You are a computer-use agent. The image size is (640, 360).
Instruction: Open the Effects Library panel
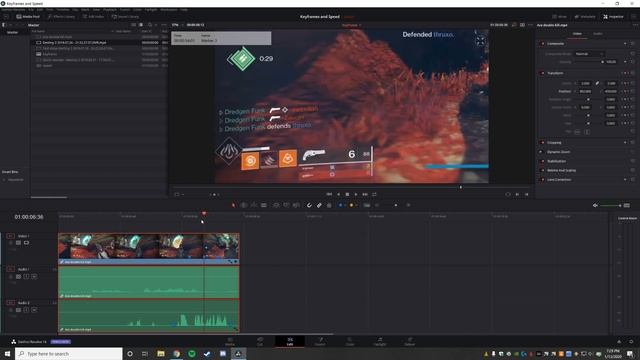point(61,17)
